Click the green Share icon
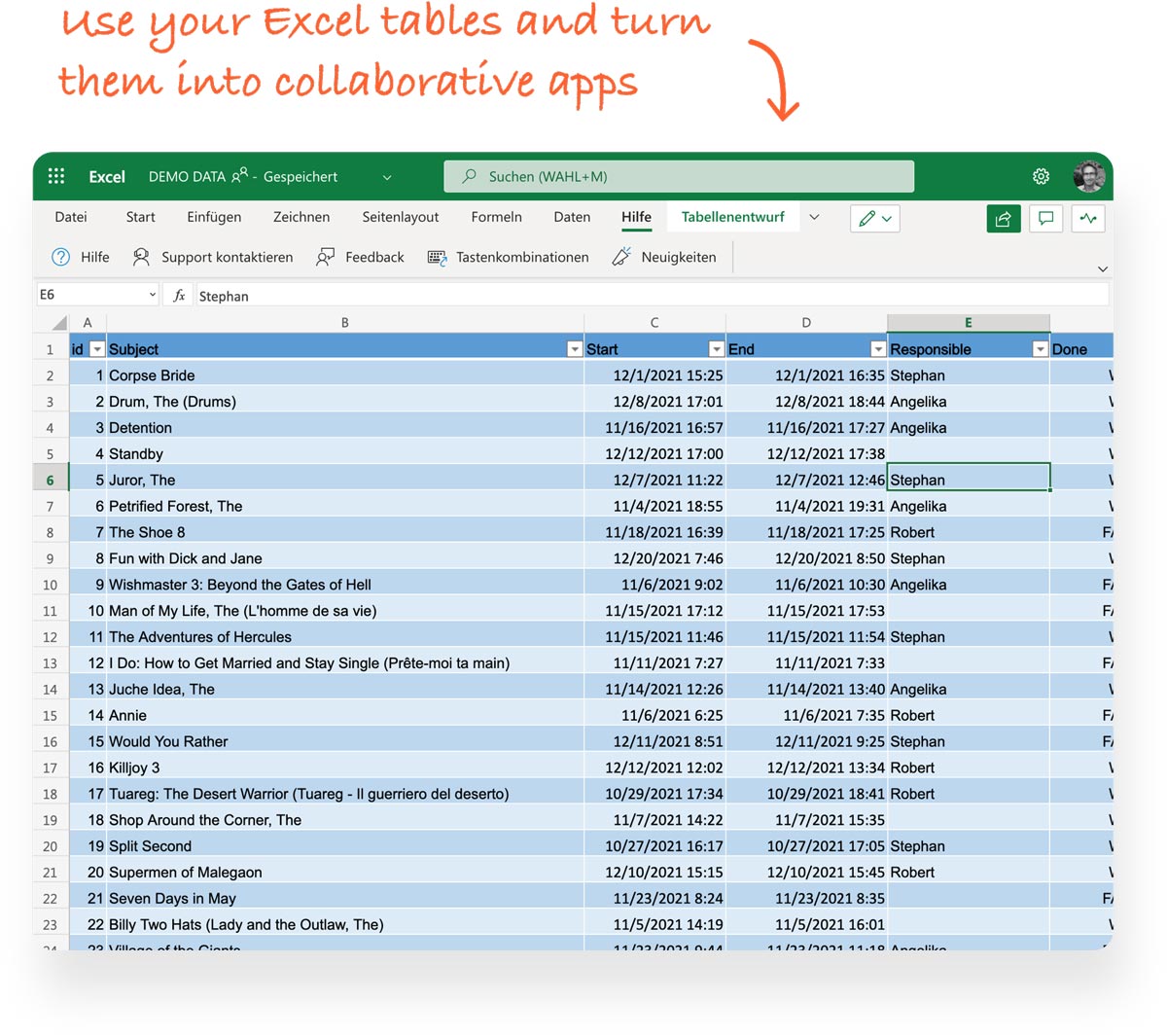 point(1003,218)
